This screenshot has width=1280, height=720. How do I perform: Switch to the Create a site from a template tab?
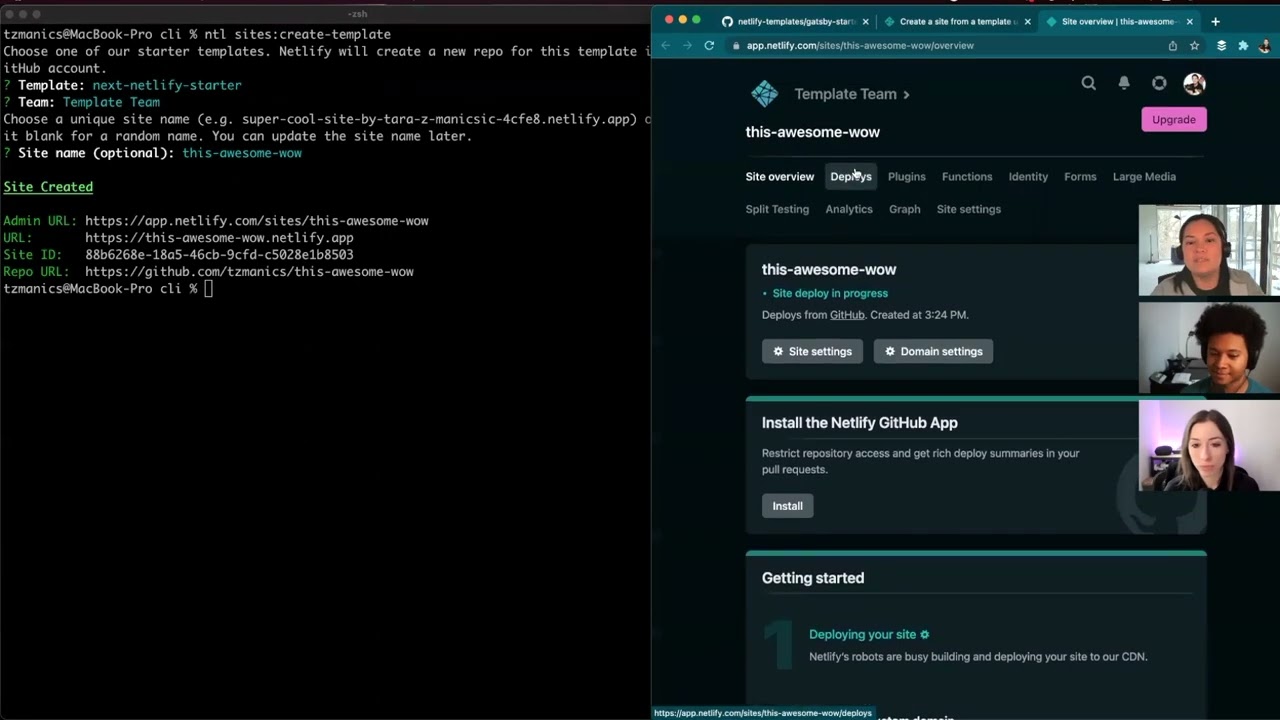click(x=956, y=21)
